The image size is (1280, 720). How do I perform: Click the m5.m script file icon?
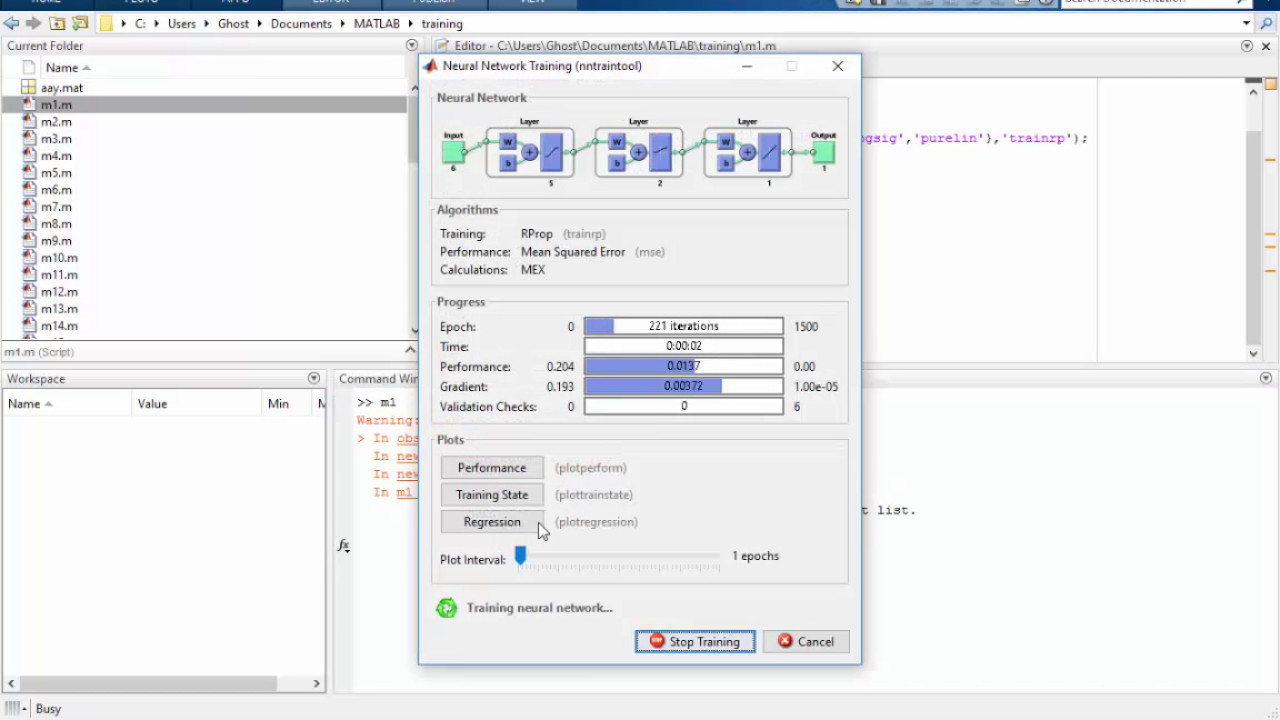click(x=29, y=173)
